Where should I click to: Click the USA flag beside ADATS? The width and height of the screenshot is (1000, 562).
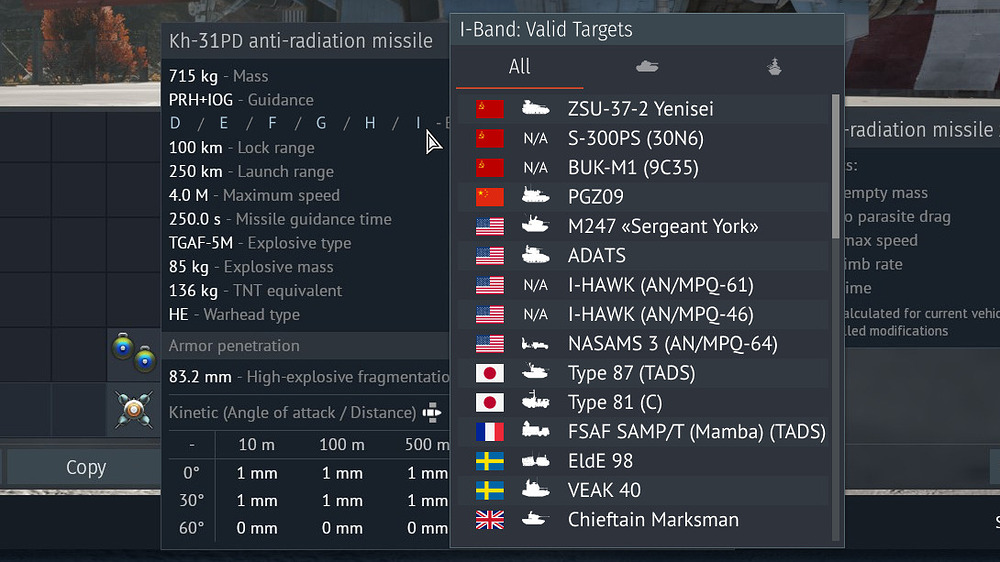click(x=490, y=256)
